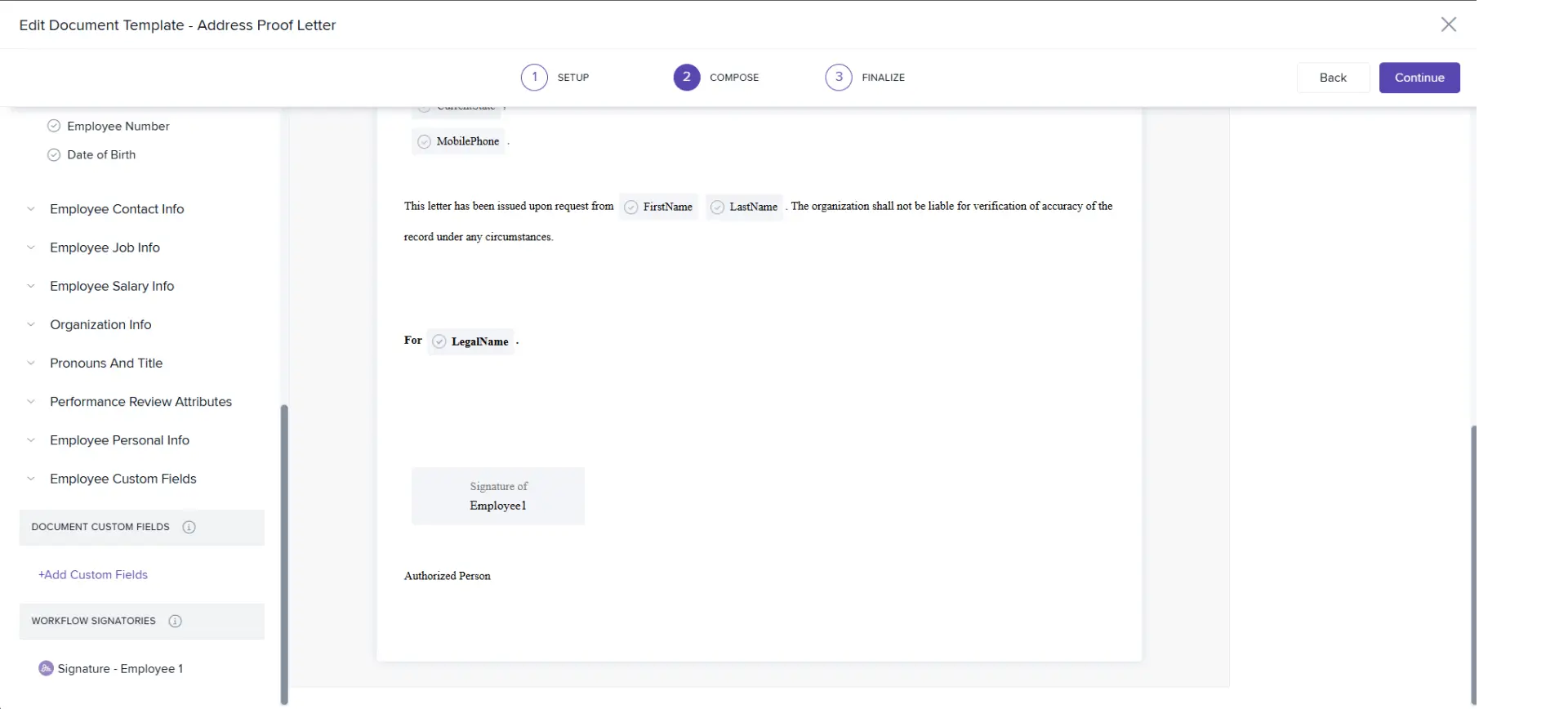Viewport: 1568px width, 709px height.
Task: Select the Date of Birth field check circle
Action: pos(54,155)
